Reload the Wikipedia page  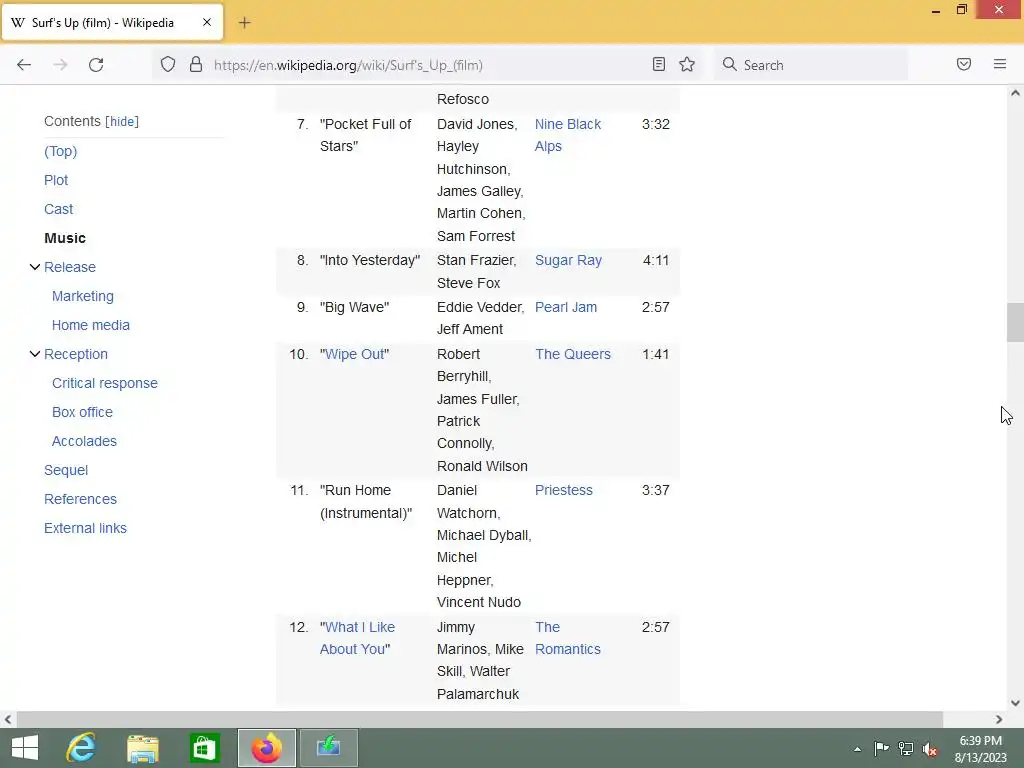click(96, 65)
